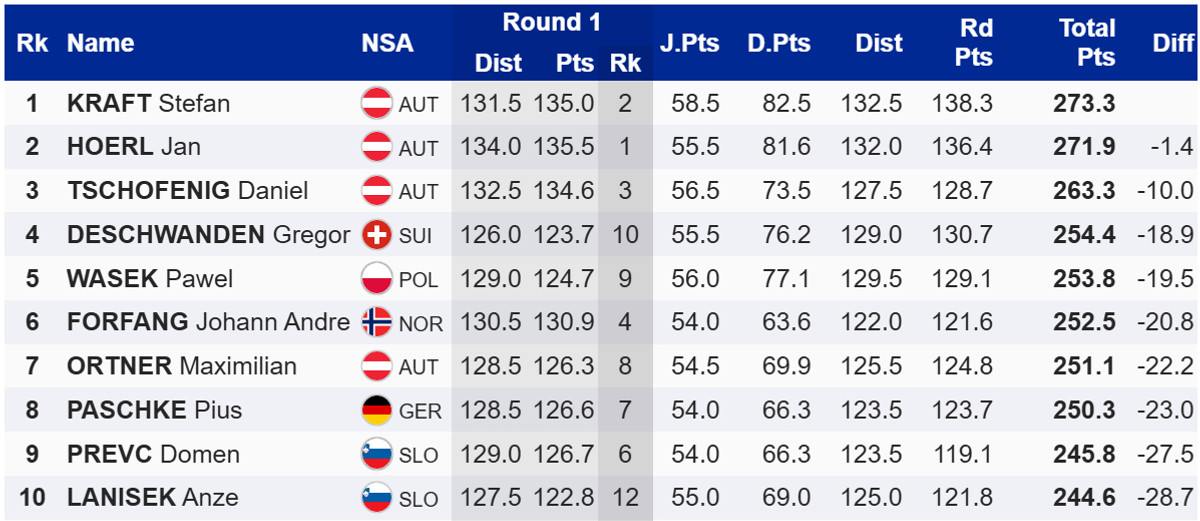Viewport: 1200px width, 521px height.
Task: Click Slovenia flag icon for PREVC Domen
Action: click(376, 454)
